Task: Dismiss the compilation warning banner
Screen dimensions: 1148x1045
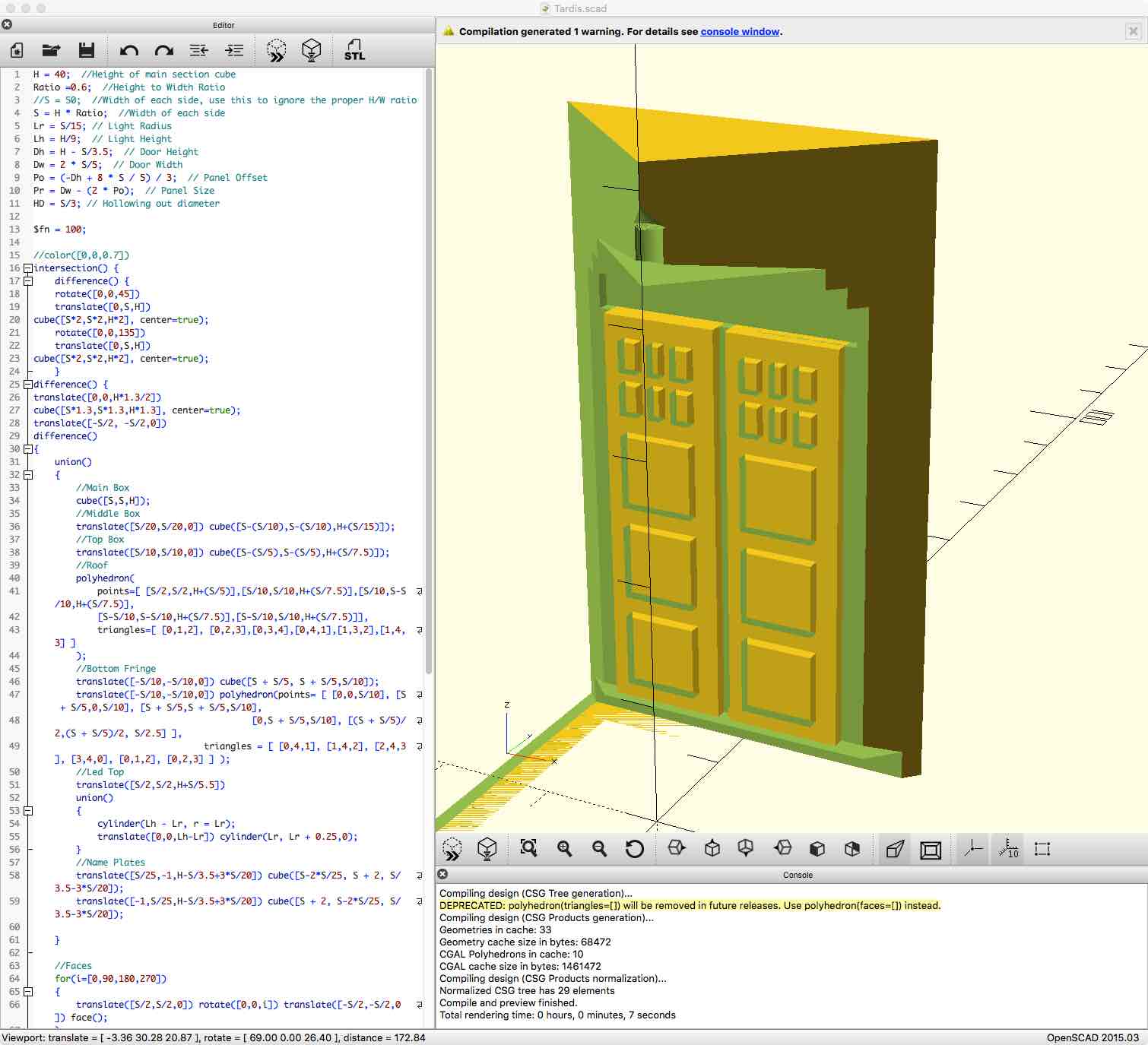Action: click(1133, 31)
